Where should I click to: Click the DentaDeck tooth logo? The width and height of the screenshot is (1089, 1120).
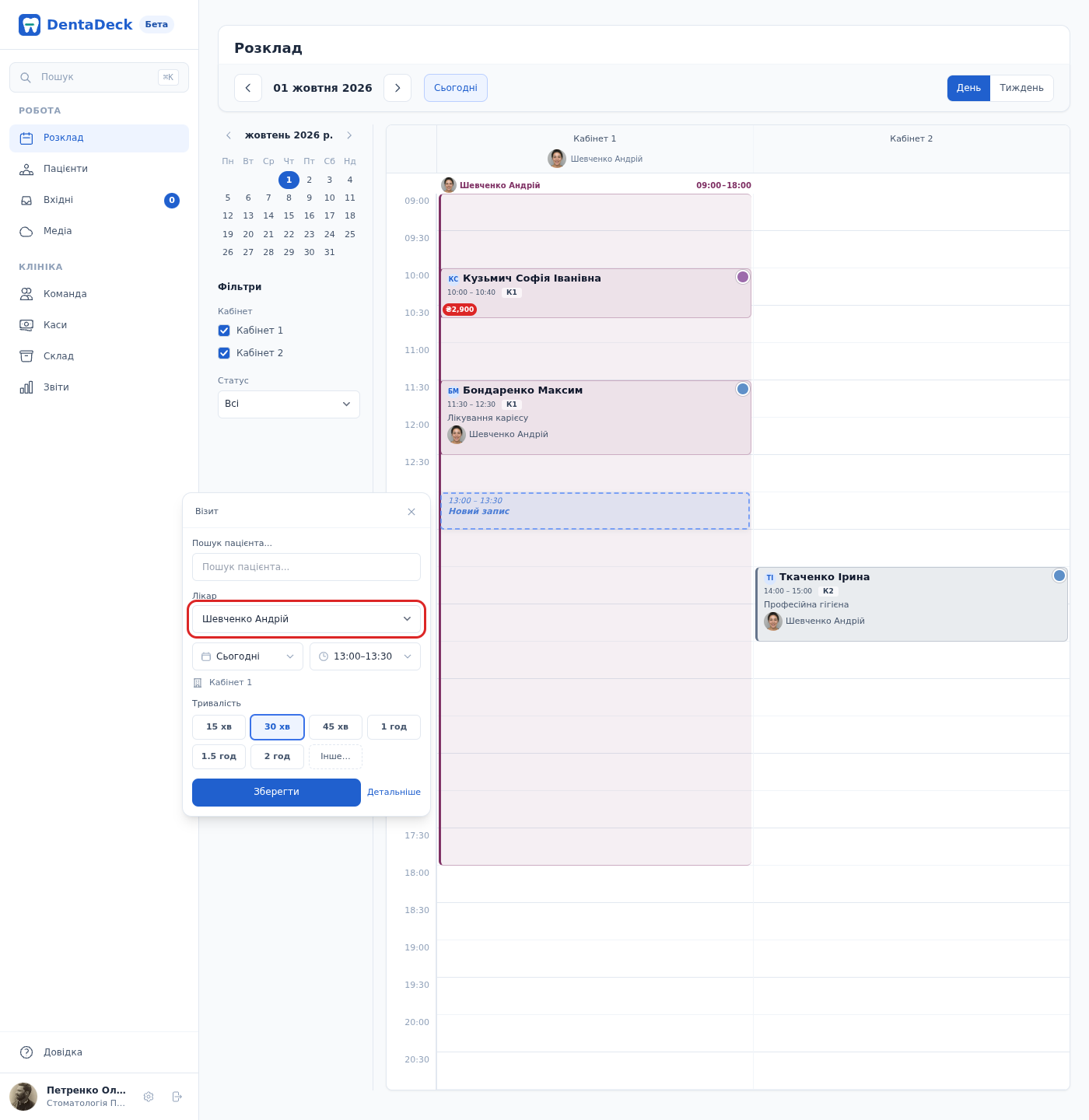[x=30, y=25]
